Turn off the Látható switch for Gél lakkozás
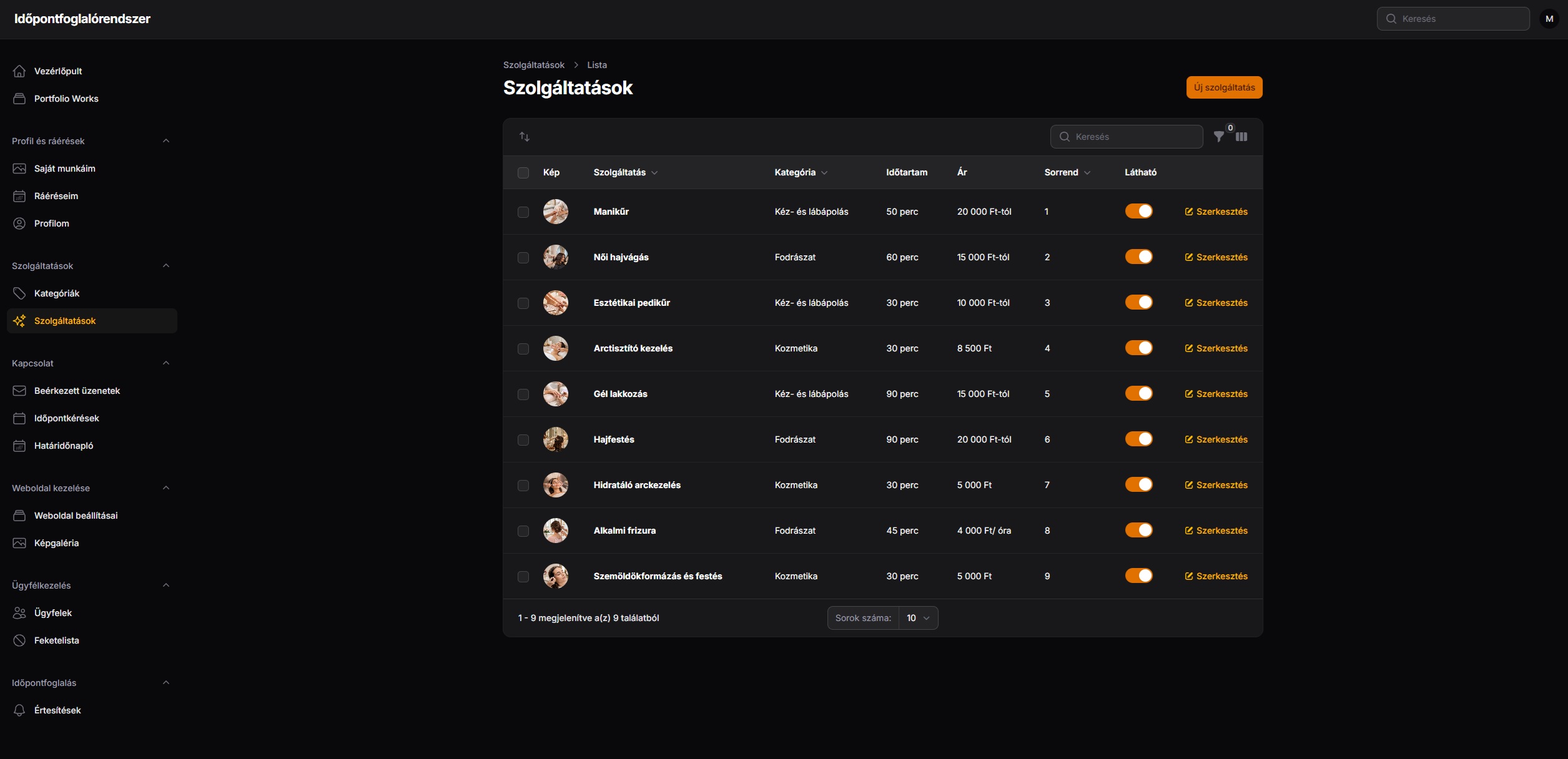1568x759 pixels. [1138, 394]
